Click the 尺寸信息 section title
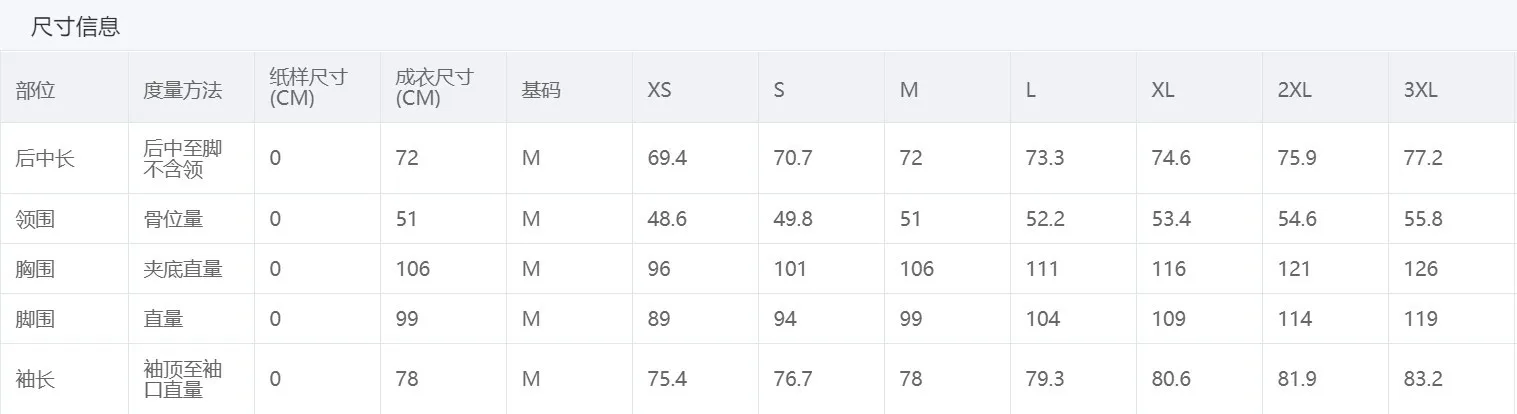This screenshot has height=414, width=1517. [75, 27]
